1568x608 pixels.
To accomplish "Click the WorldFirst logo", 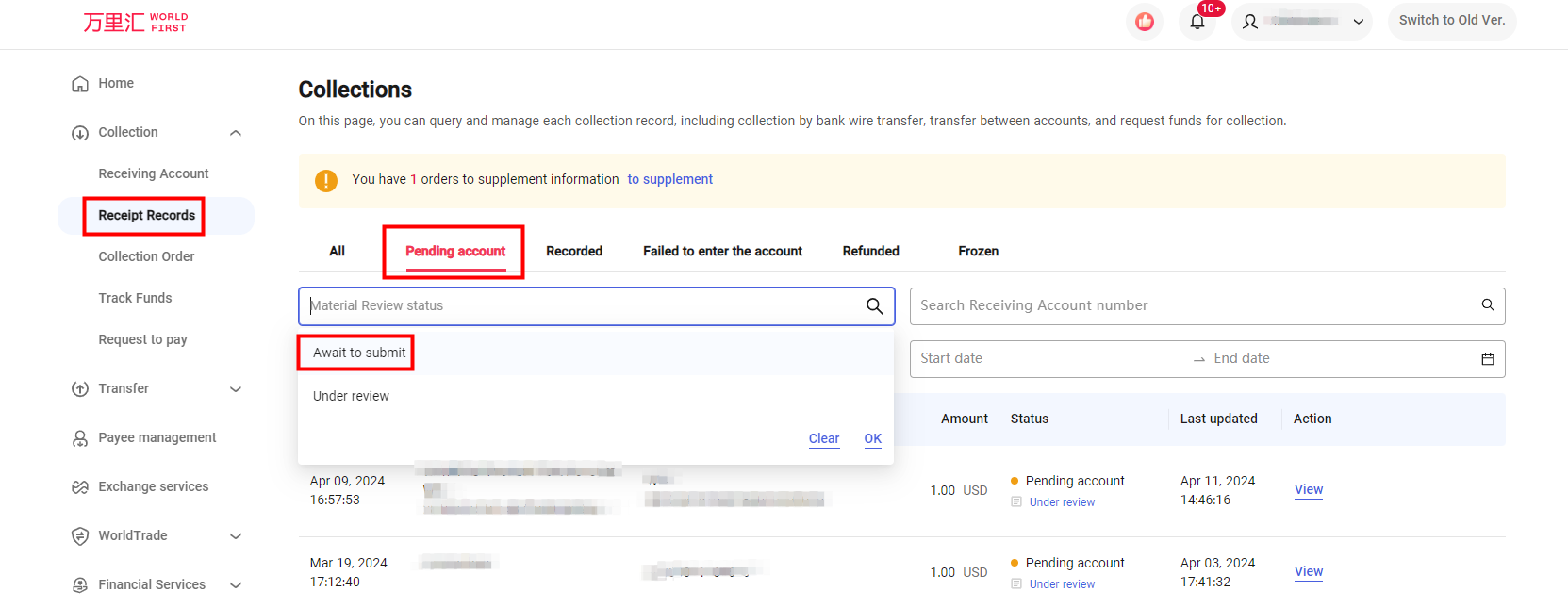I will click(136, 22).
